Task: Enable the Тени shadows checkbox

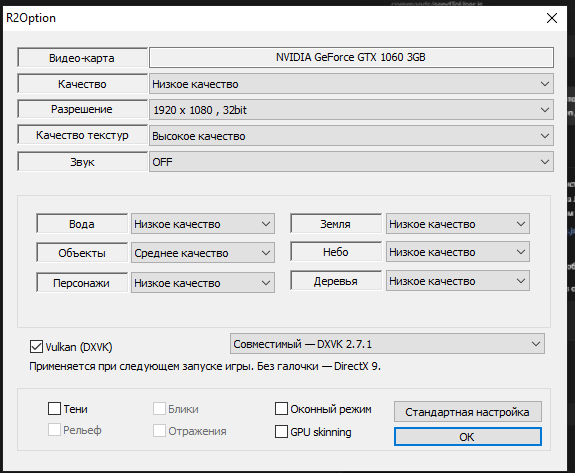Action: point(54,408)
